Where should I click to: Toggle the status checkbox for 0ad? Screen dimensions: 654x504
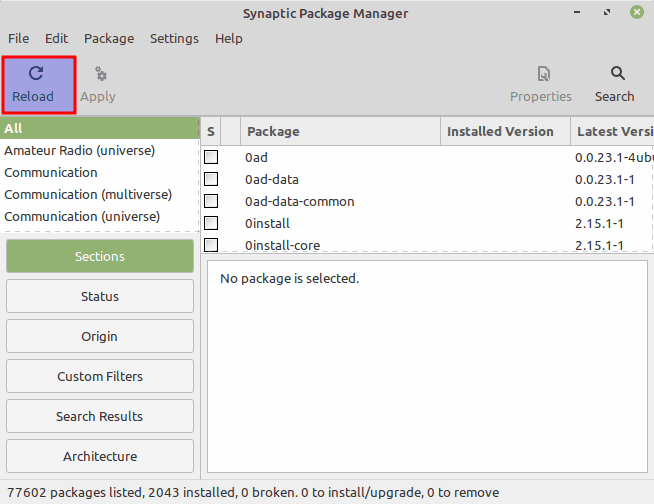coord(211,157)
